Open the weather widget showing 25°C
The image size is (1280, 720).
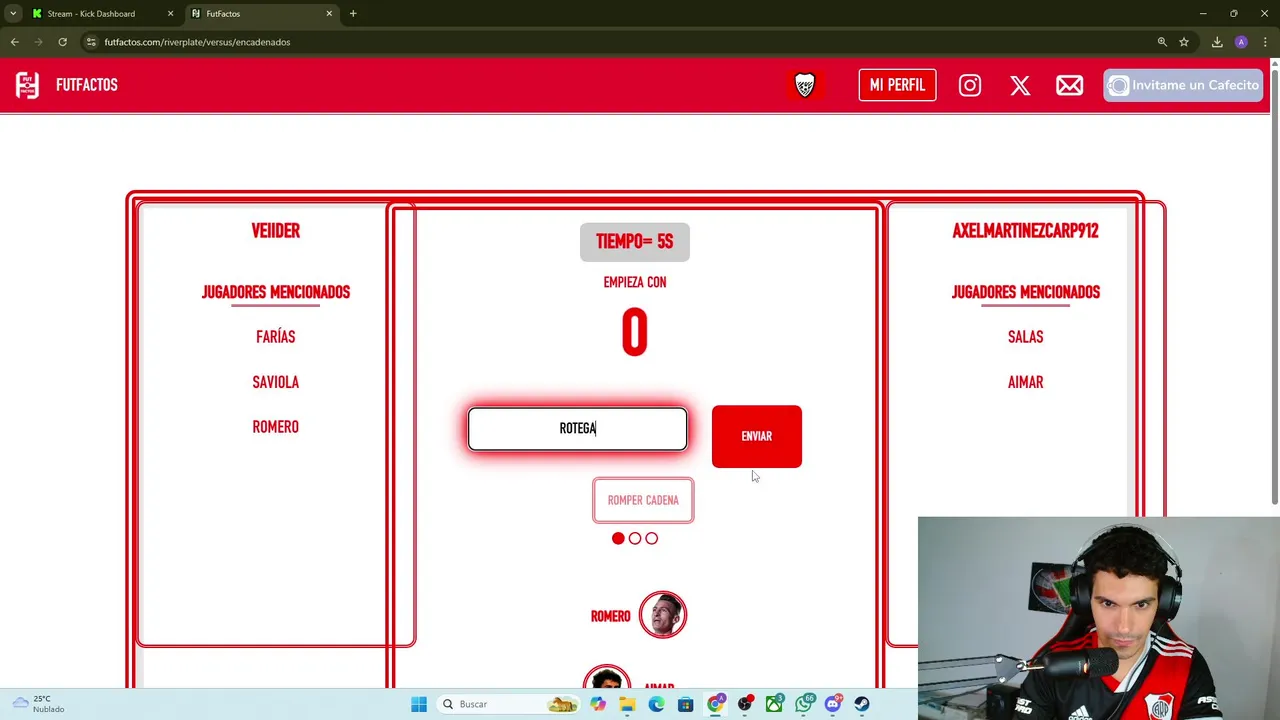[38, 704]
